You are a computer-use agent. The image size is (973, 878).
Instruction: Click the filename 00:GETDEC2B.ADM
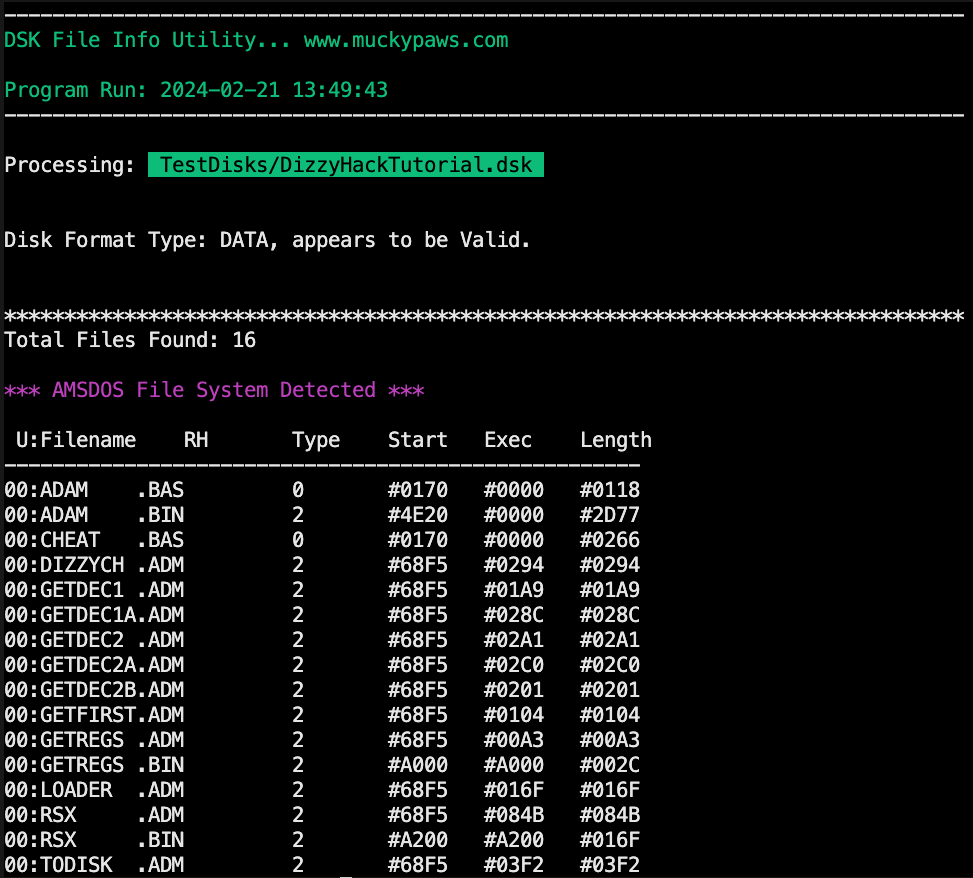pos(94,690)
